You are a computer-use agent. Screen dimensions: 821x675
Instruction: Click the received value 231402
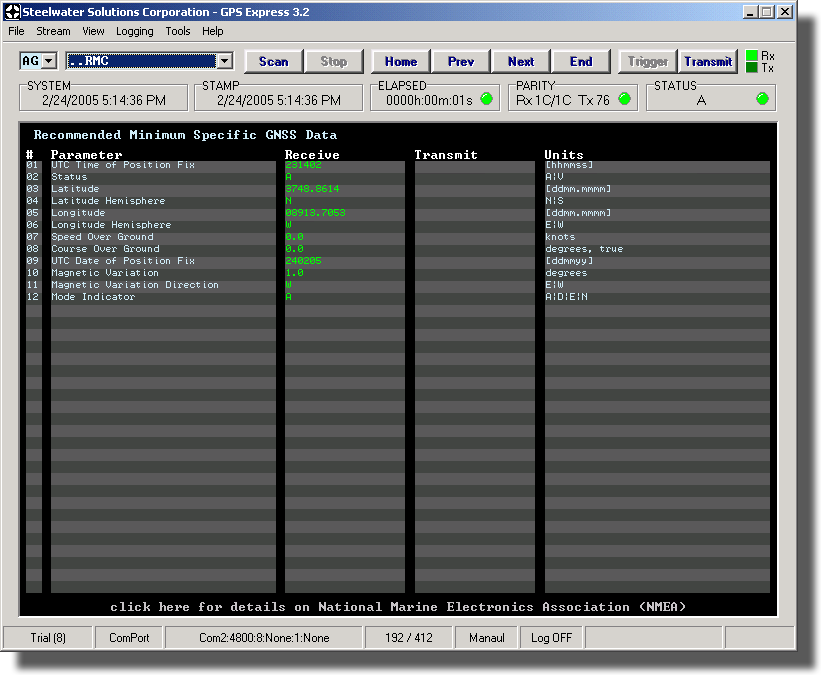coord(303,165)
